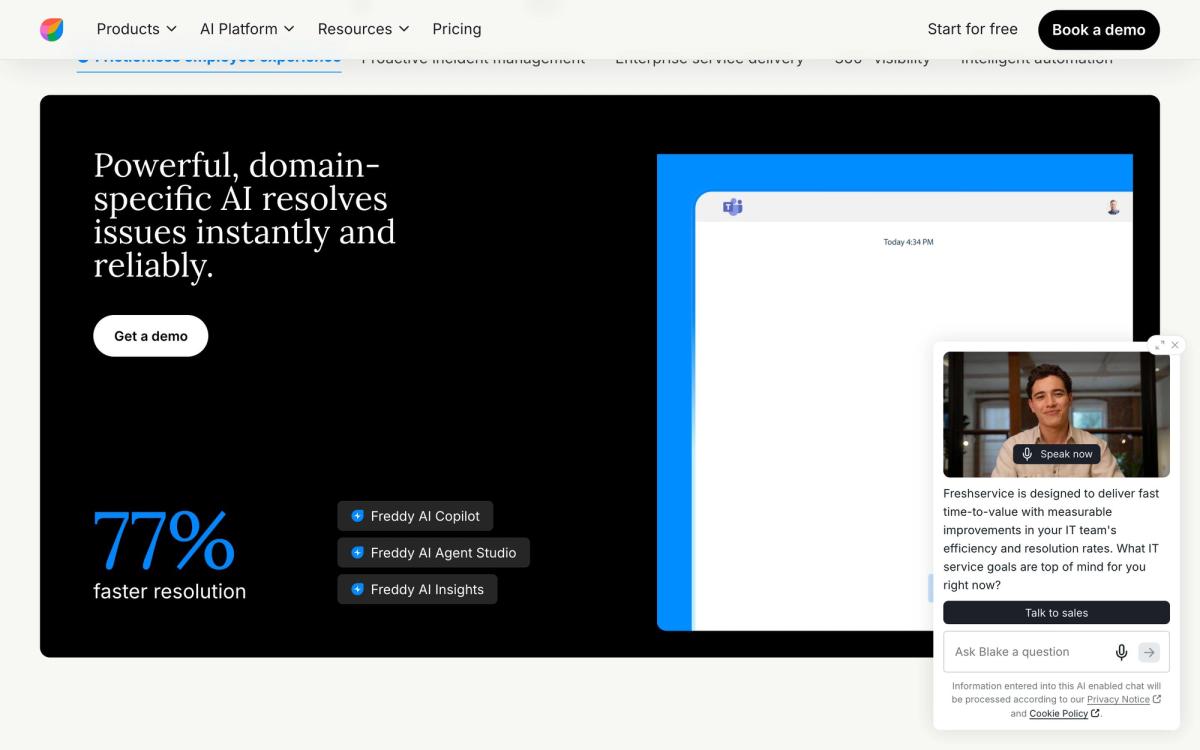Image resolution: width=1200 pixels, height=750 pixels.
Task: Click the Talk to sales button
Action: (1056, 613)
